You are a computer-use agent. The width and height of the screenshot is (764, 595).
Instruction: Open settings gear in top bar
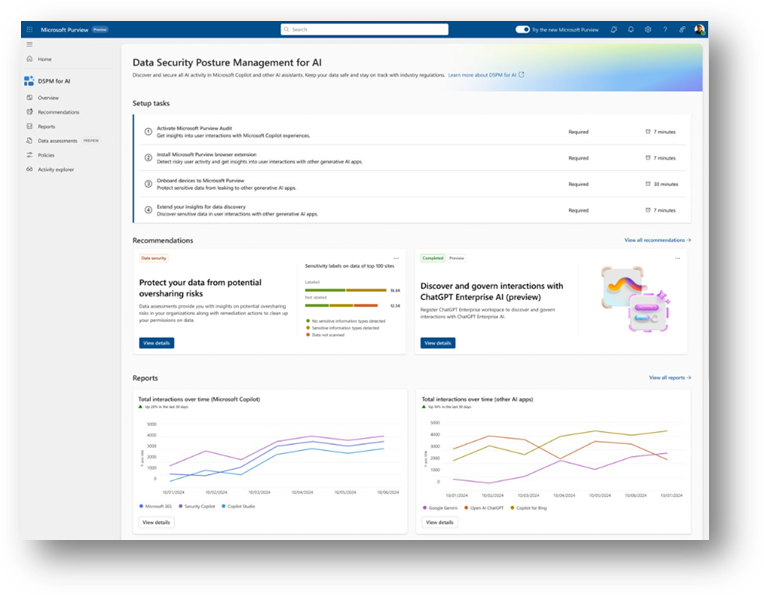[648, 29]
